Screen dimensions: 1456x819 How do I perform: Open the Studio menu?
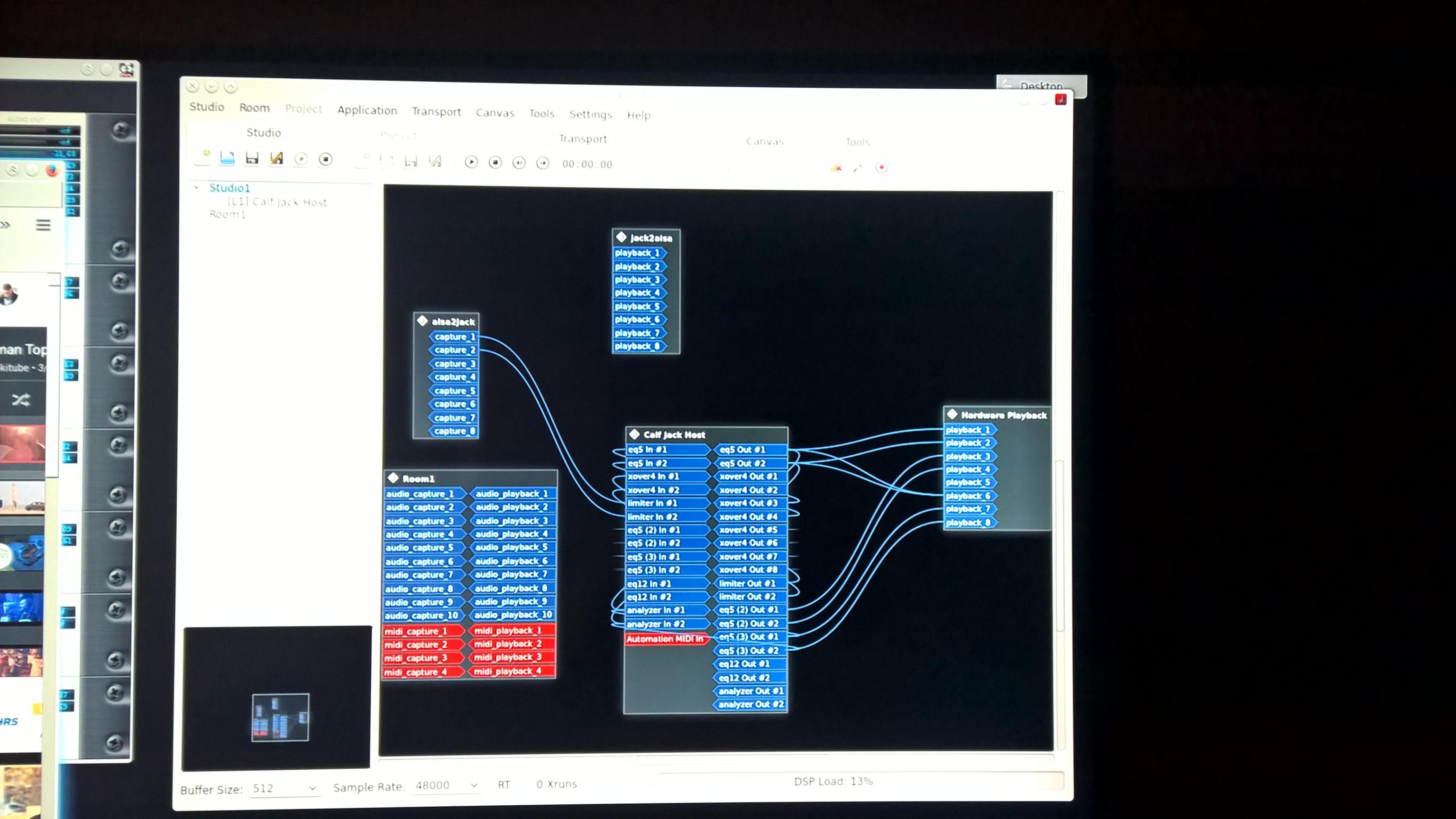point(207,106)
